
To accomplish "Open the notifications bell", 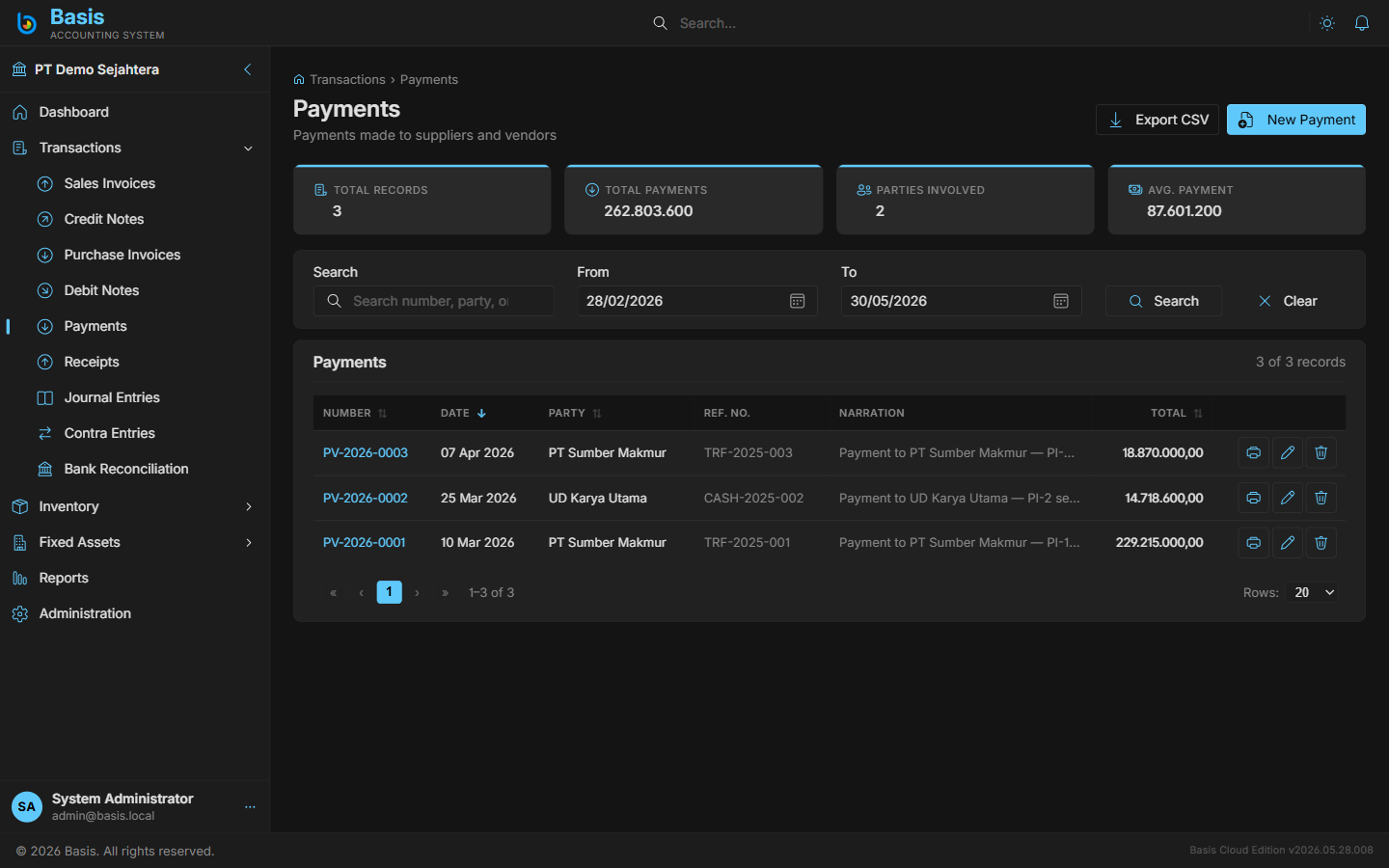I will [x=1362, y=23].
